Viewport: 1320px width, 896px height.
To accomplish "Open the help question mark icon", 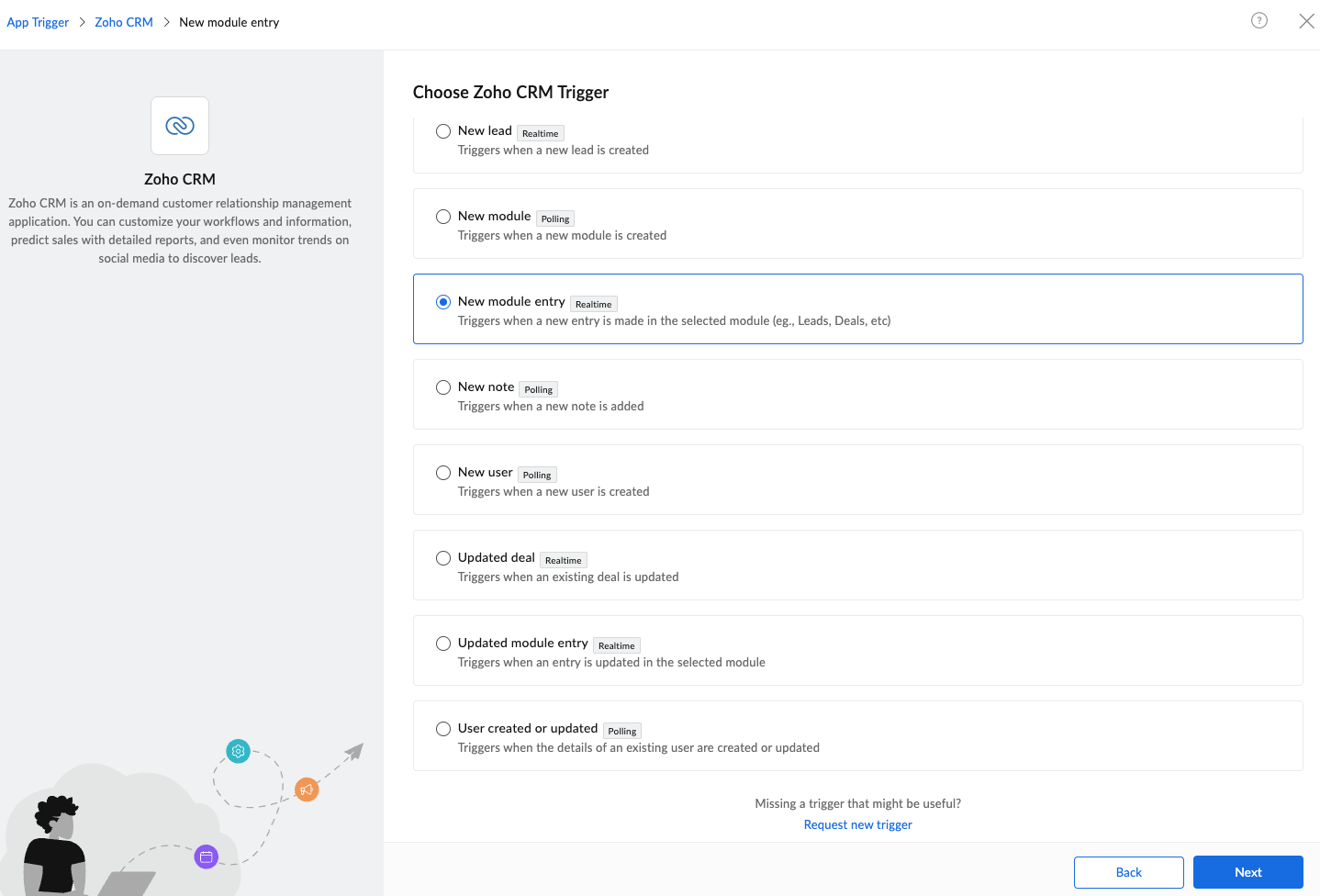I will [1259, 20].
